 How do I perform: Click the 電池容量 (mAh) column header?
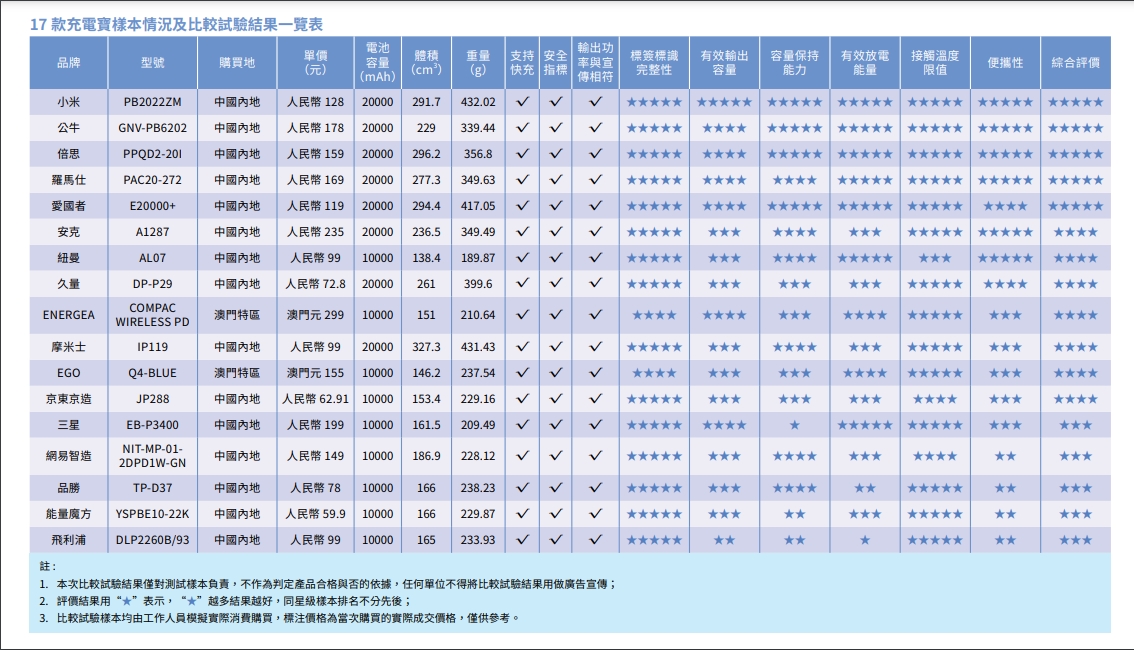tap(378, 63)
